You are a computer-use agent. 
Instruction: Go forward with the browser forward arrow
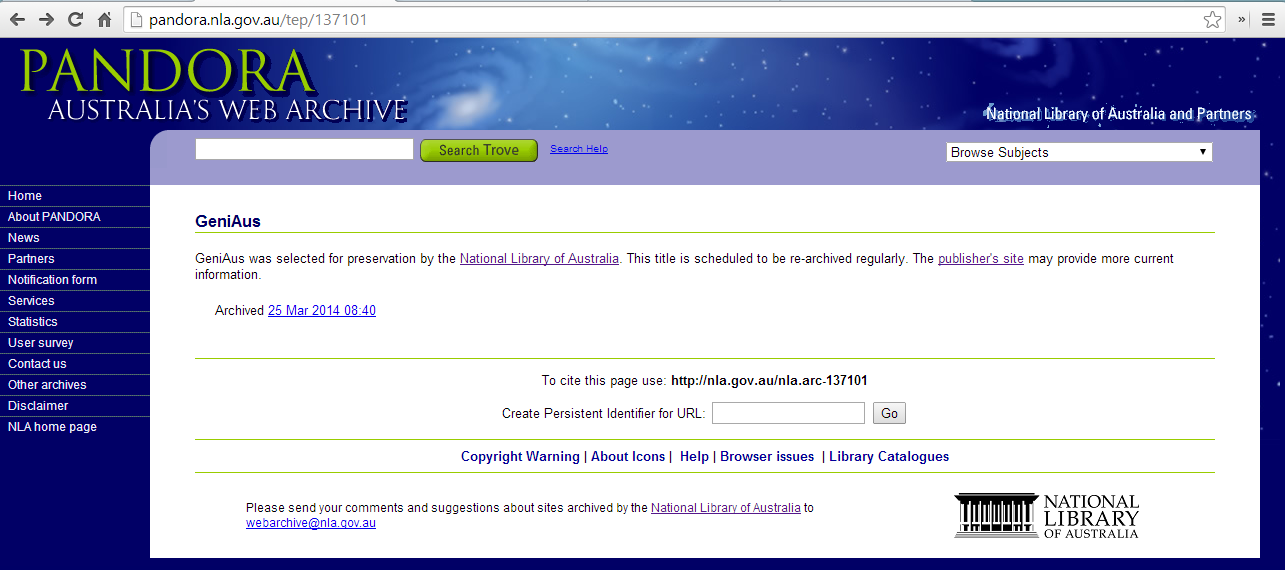pos(46,19)
